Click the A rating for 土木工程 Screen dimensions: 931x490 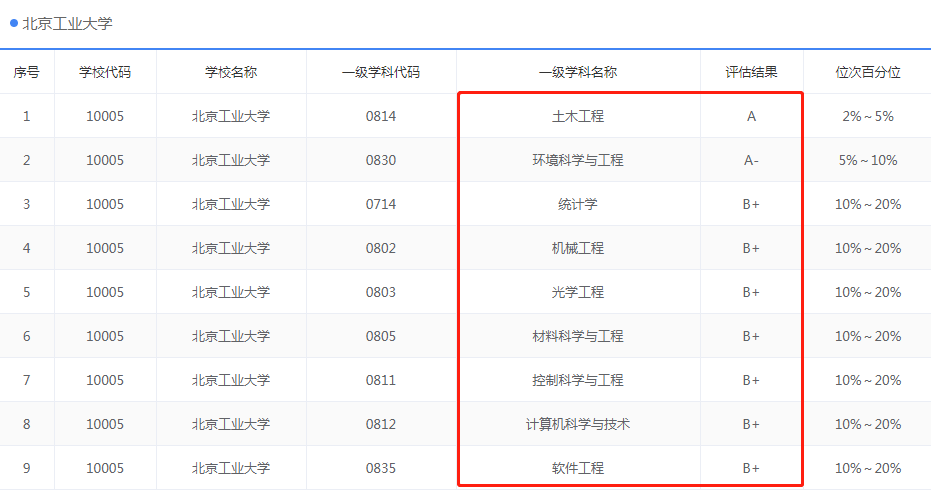[751, 116]
